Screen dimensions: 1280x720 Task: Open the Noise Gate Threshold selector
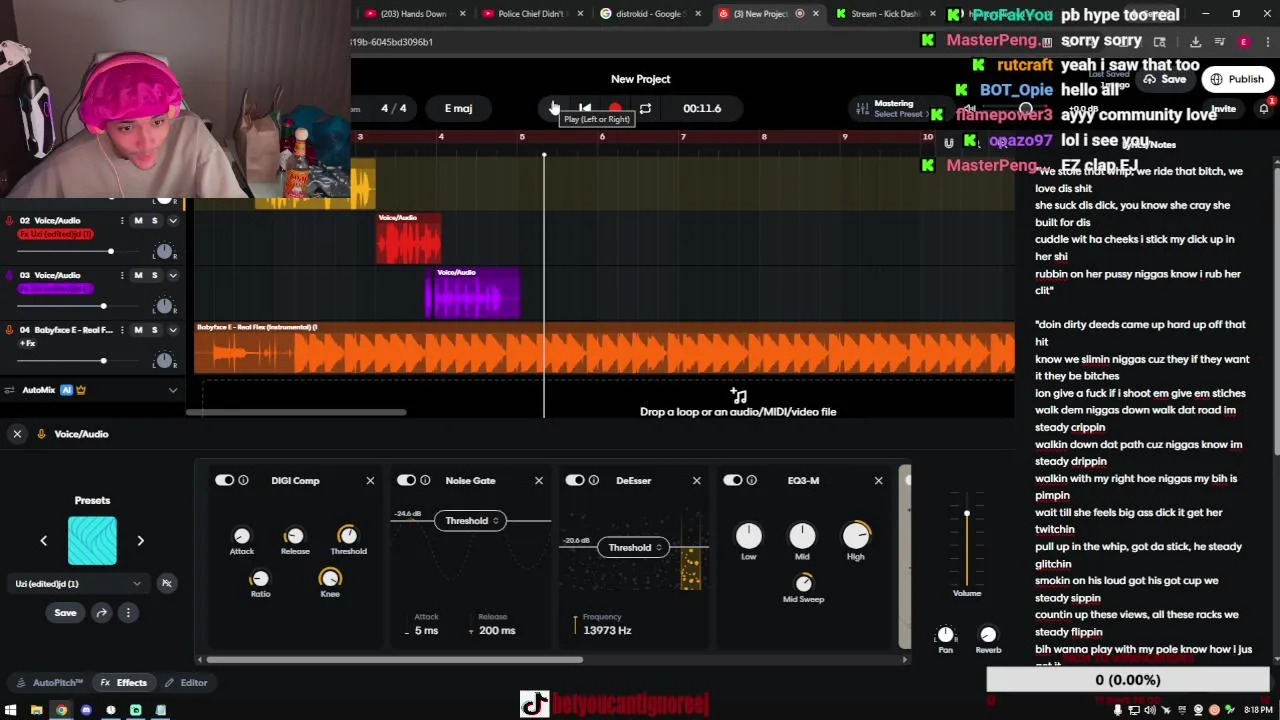click(x=469, y=521)
